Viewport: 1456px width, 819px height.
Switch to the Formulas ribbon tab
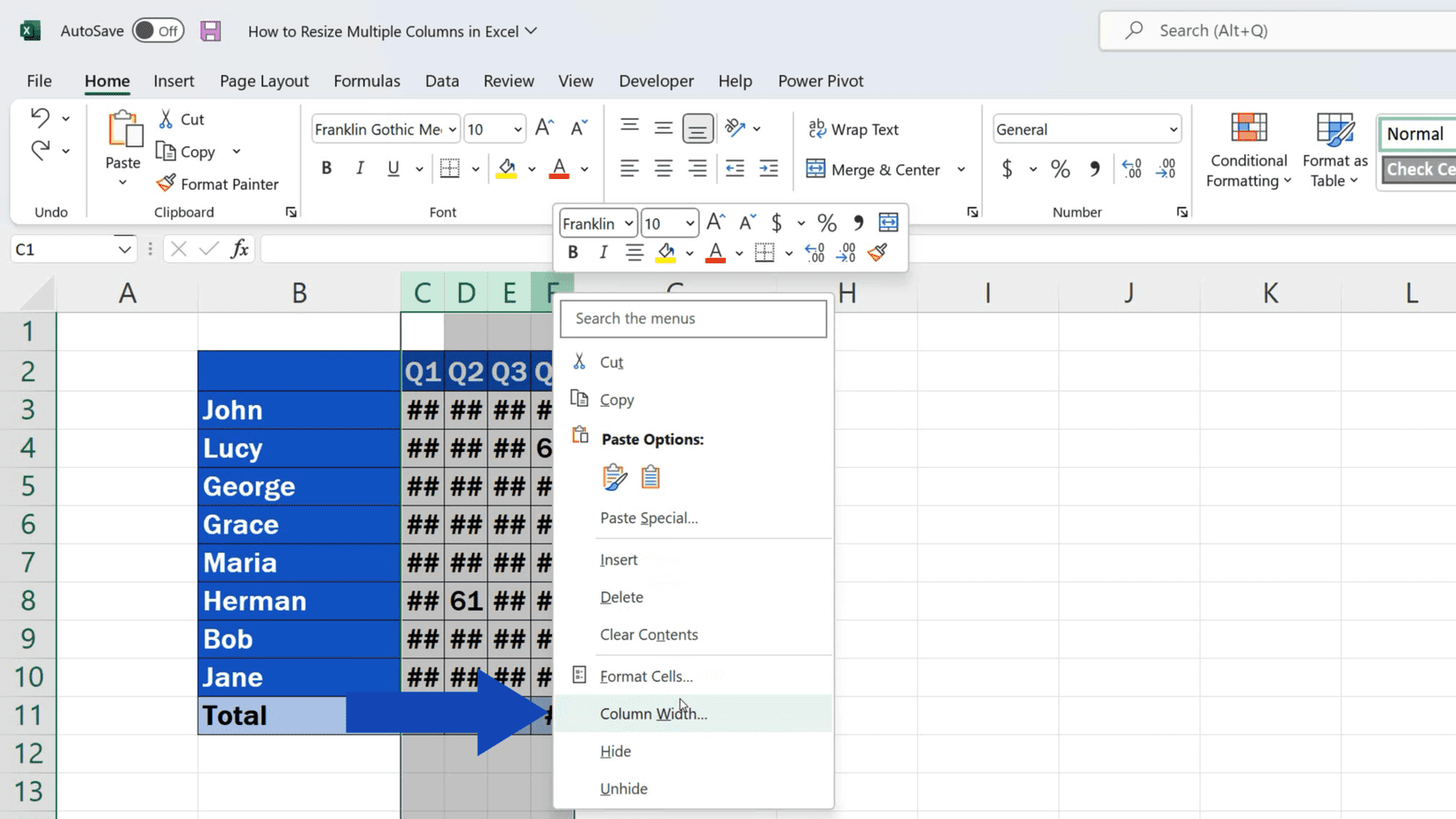point(367,81)
